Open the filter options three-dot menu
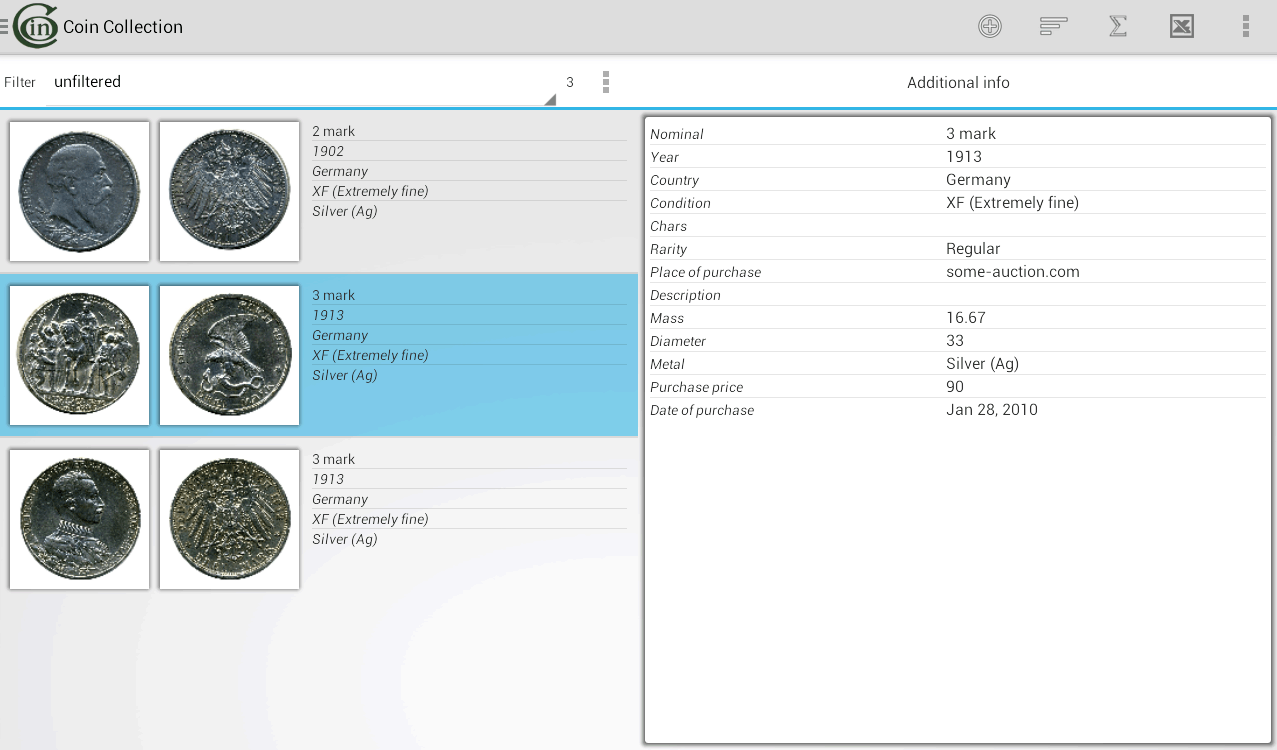 605,82
